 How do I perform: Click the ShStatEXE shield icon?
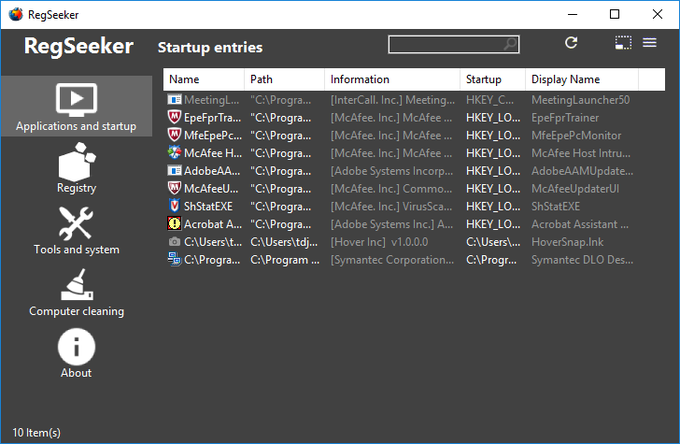(174, 206)
